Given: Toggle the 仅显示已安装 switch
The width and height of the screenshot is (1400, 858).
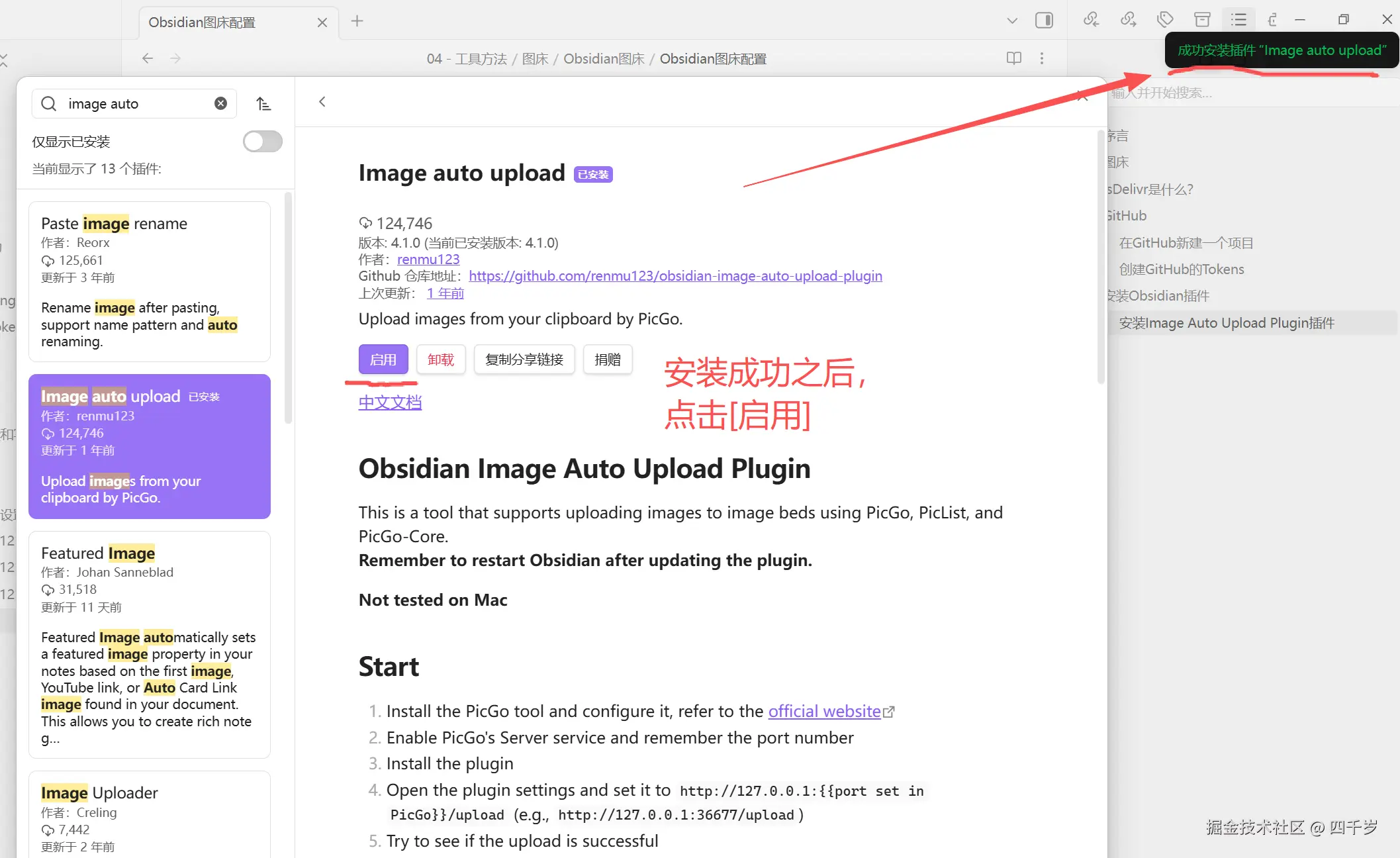Looking at the screenshot, I should [262, 141].
